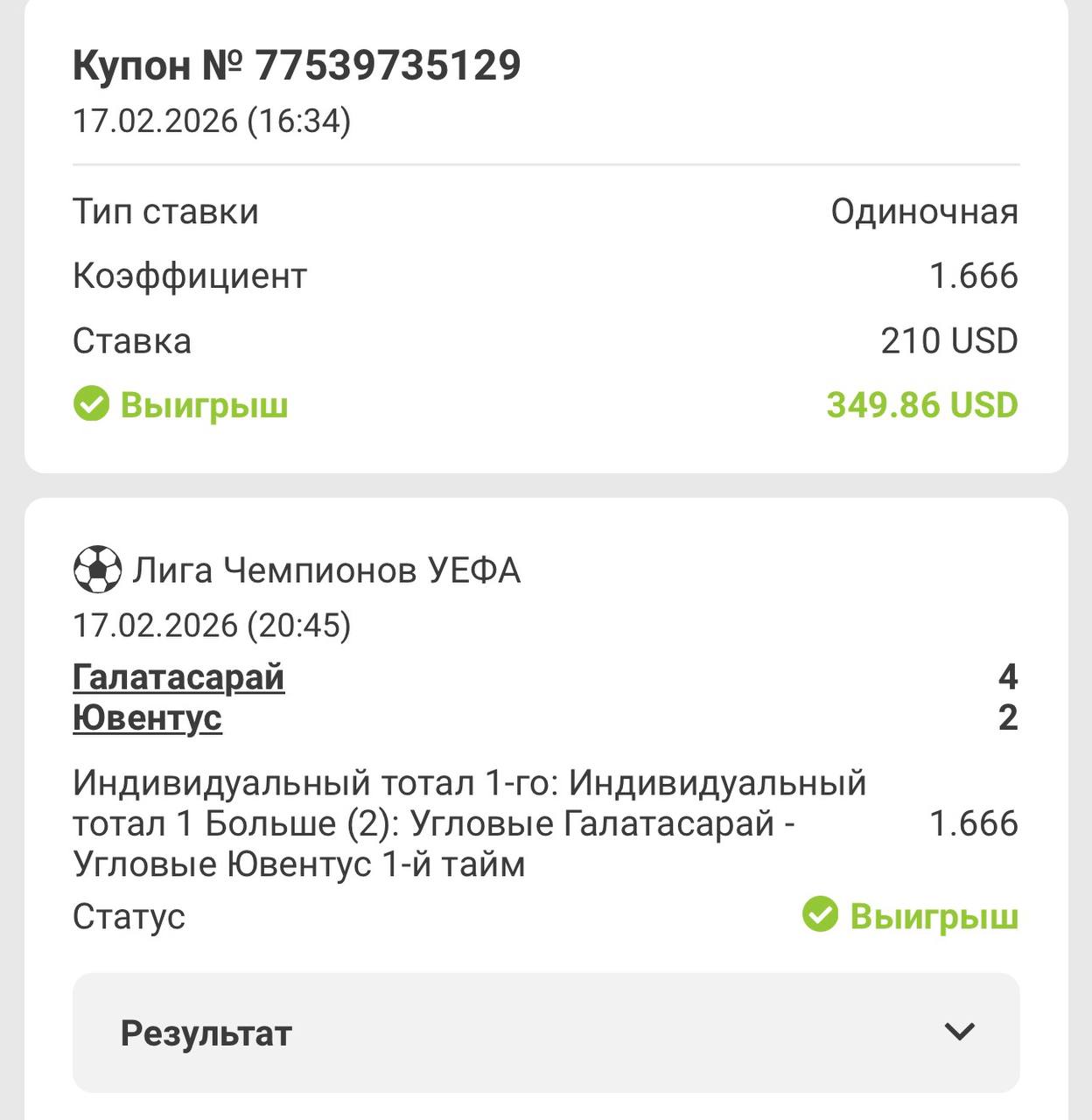
Task: Click Juventus's score of 2
Action: 1007,718
